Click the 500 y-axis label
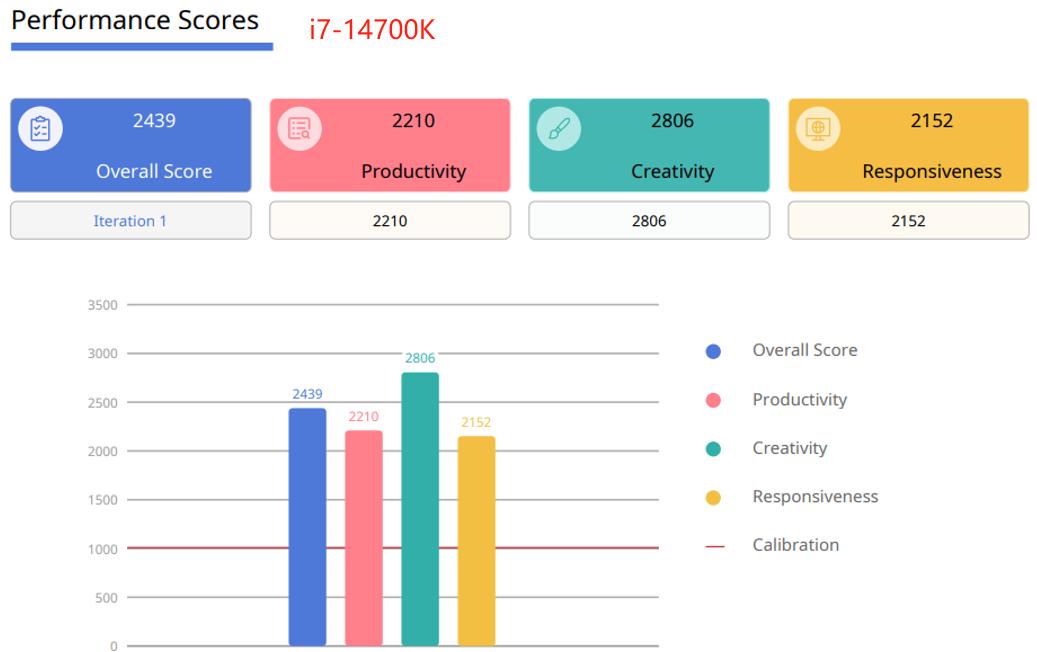The height and width of the screenshot is (652, 1037). (106, 598)
